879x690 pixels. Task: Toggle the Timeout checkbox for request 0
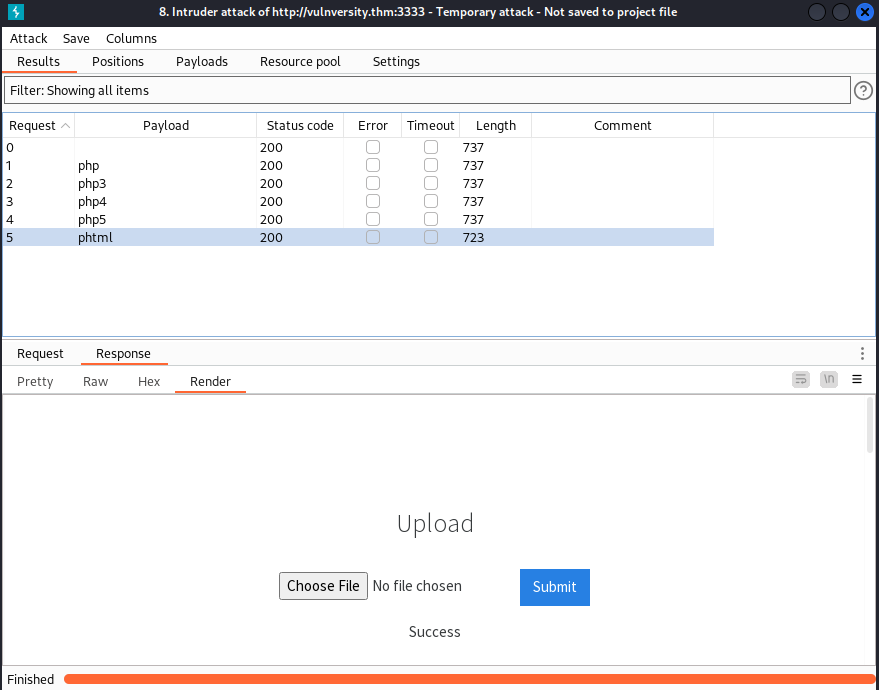431,147
